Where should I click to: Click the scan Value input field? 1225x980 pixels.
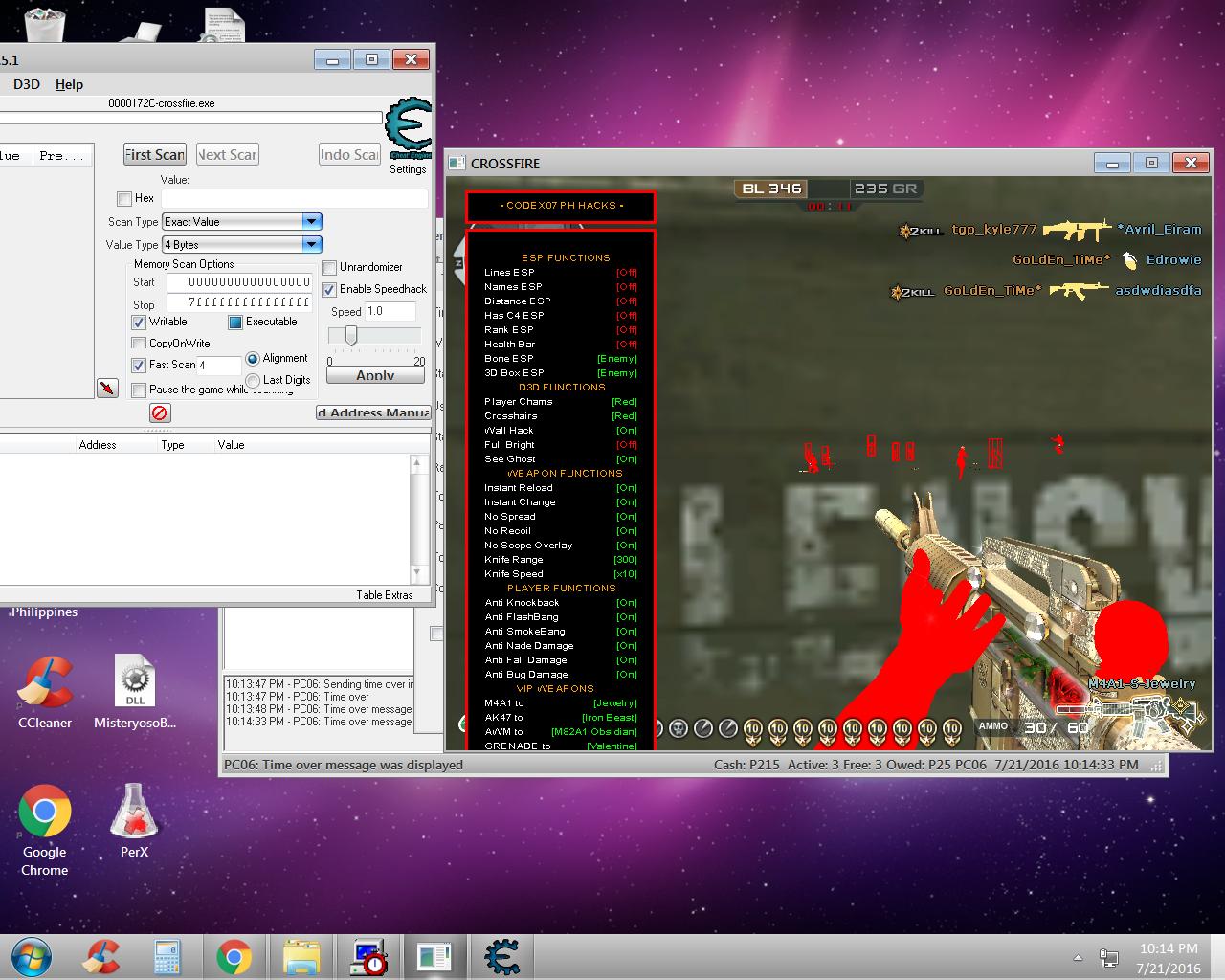click(295, 199)
